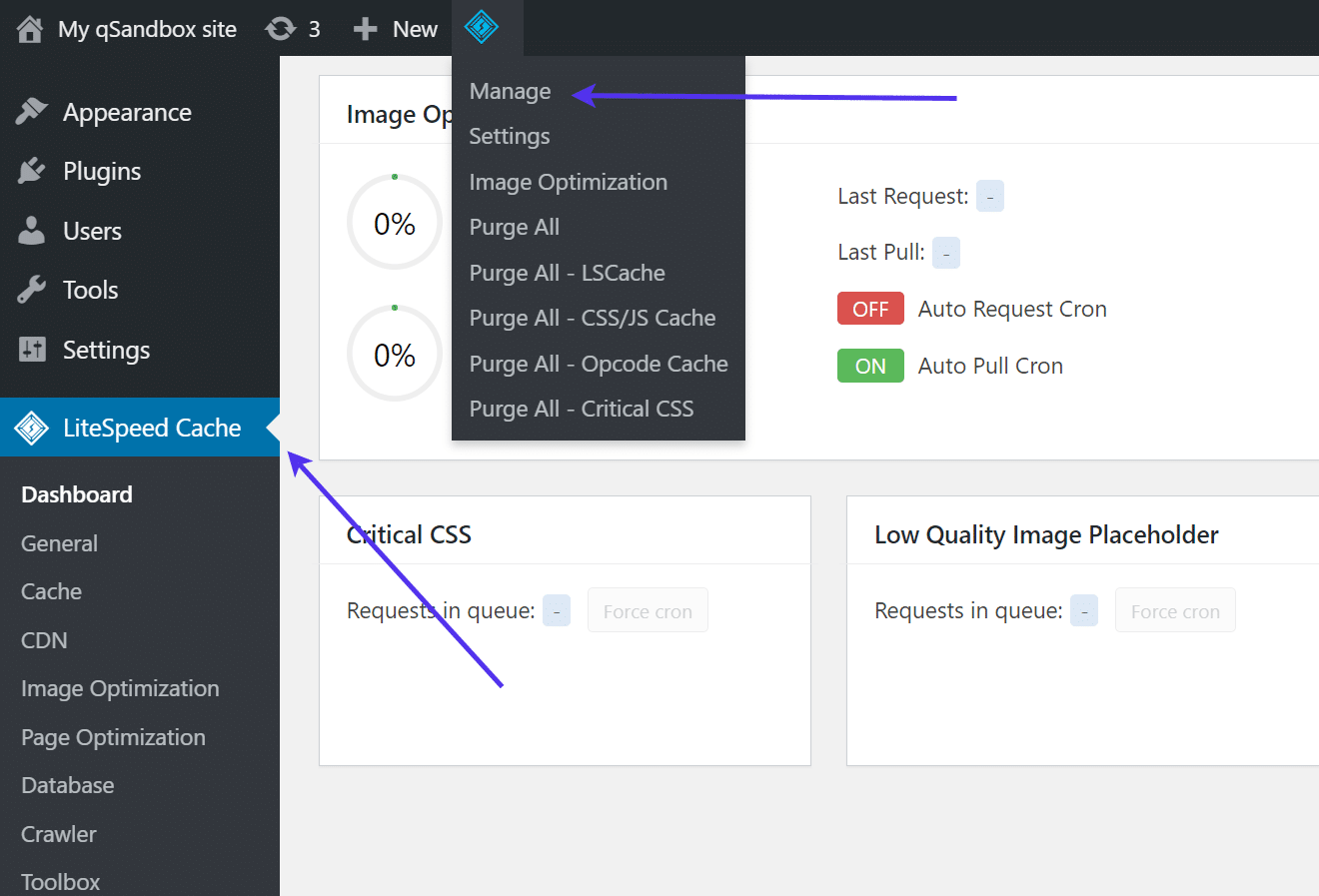Click the home icon beside My qSandbox site
The width and height of the screenshot is (1319, 896).
pos(27,28)
